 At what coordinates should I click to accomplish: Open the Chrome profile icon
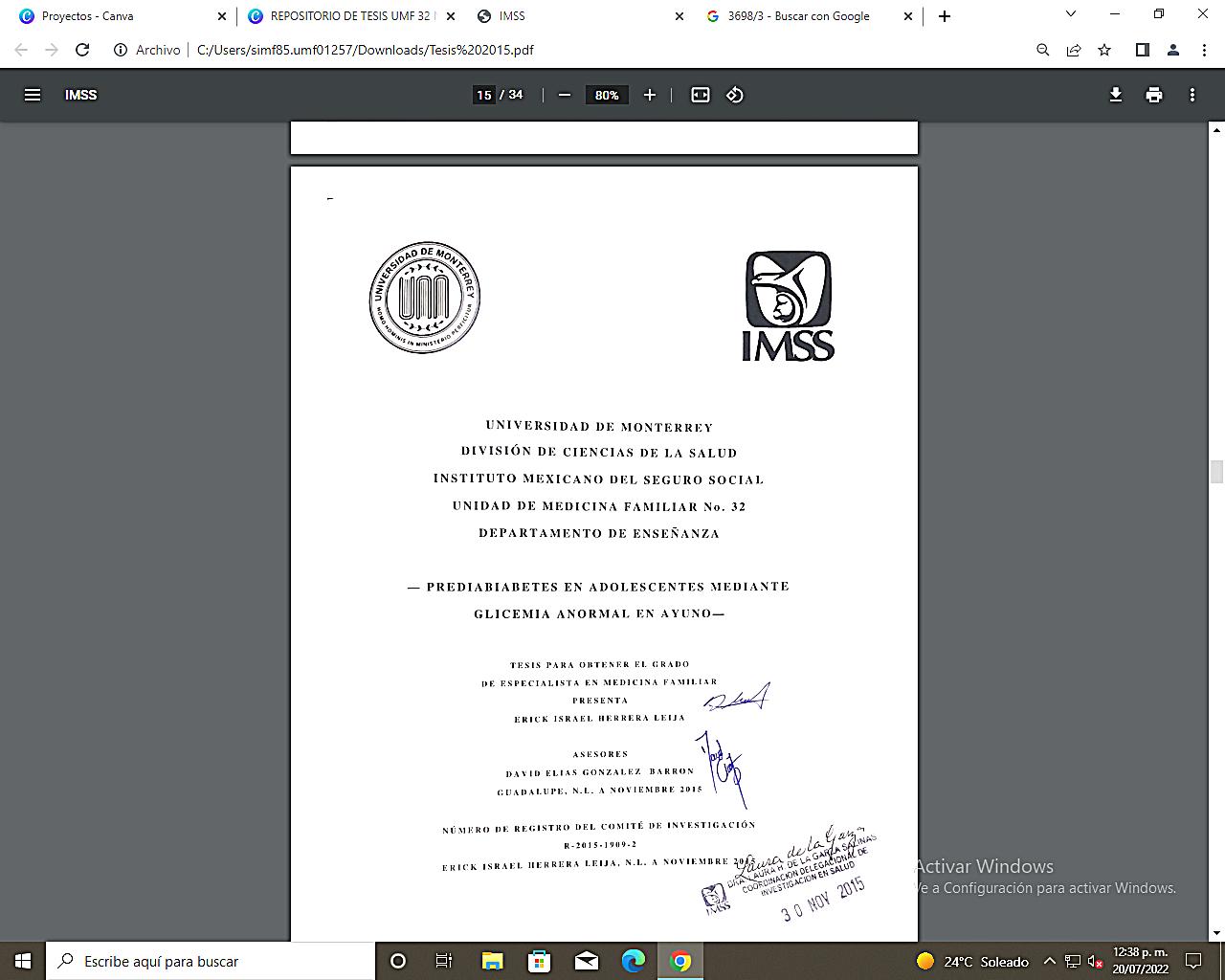[x=1173, y=50]
